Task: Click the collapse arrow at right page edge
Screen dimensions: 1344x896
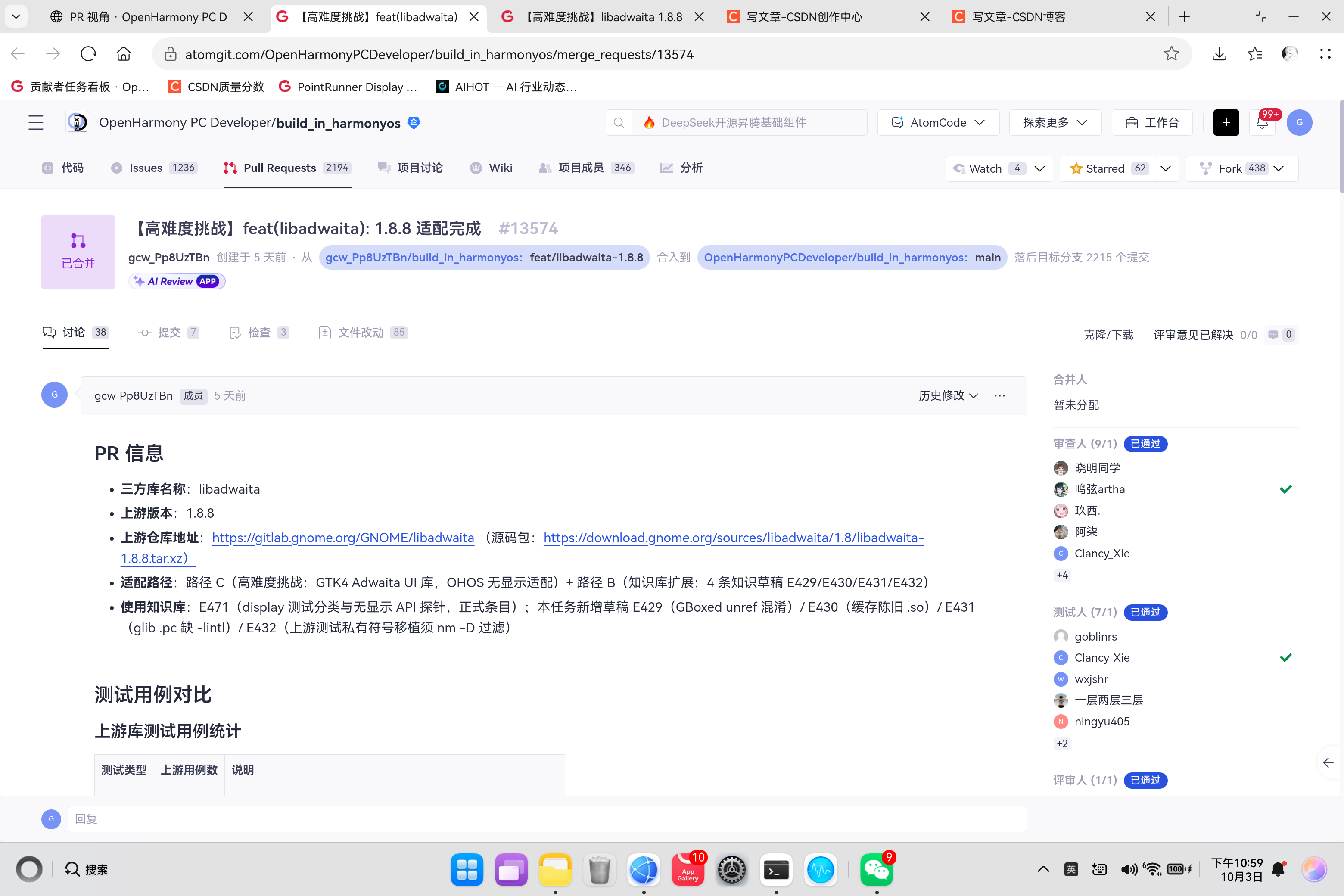Action: pos(1328,763)
